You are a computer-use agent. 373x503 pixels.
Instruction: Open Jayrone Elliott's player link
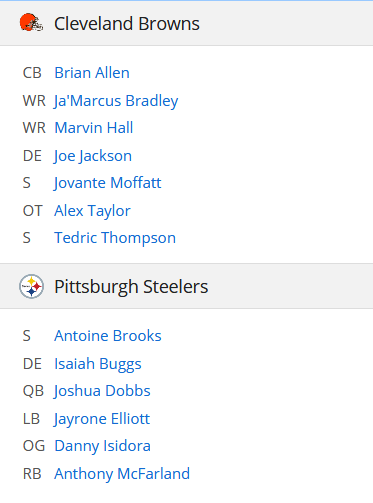[102, 419]
